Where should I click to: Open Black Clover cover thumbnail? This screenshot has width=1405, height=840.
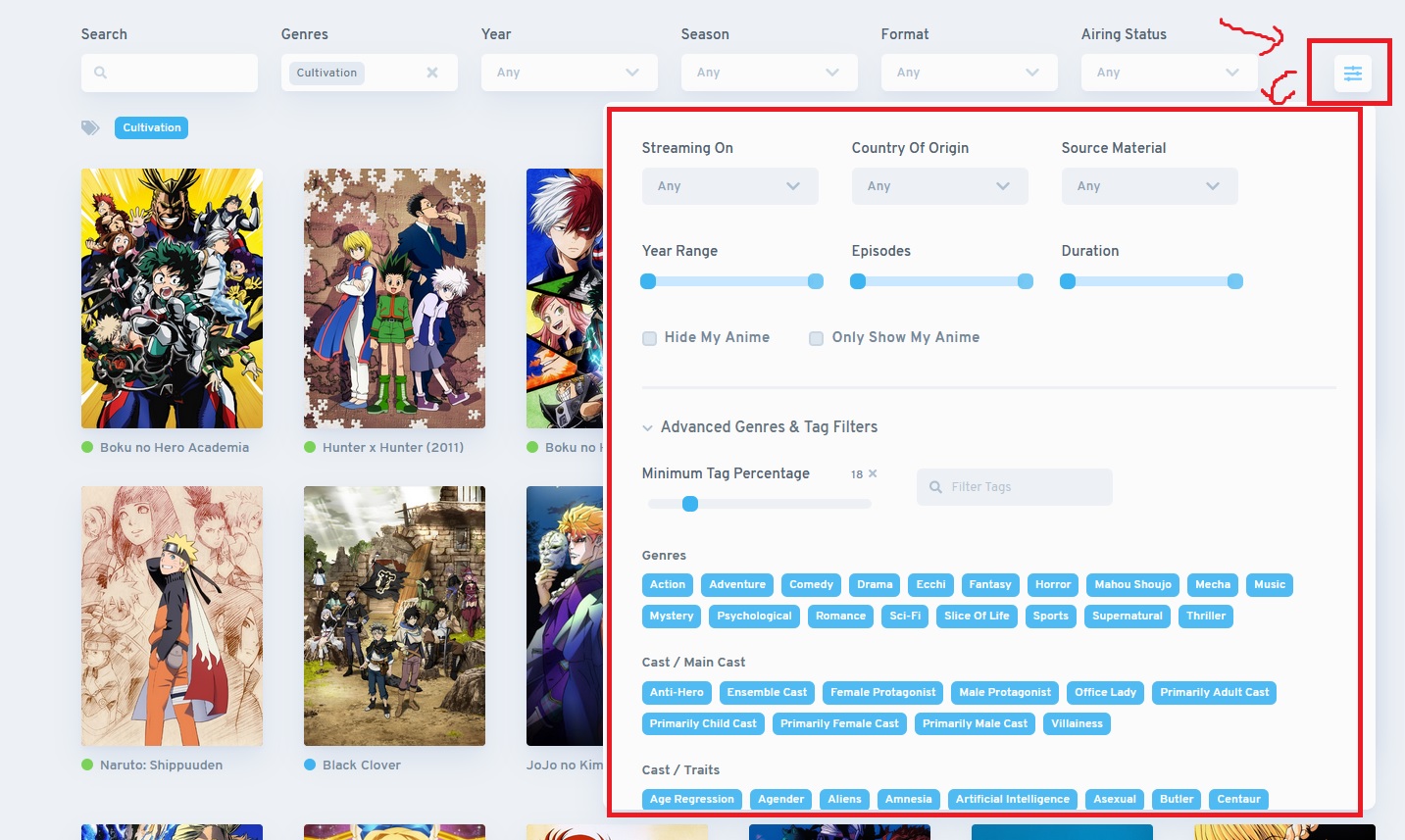394,616
